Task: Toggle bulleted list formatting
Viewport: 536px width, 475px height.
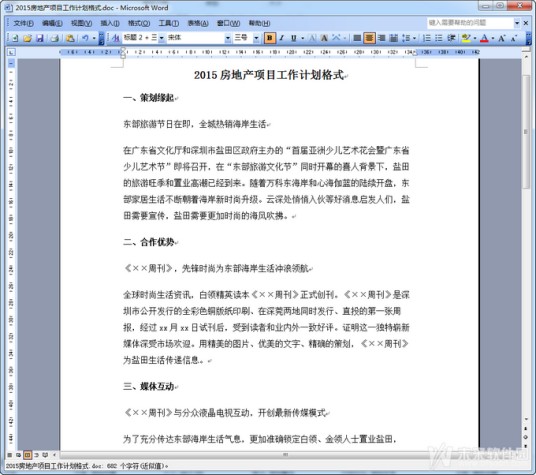Action: point(439,38)
